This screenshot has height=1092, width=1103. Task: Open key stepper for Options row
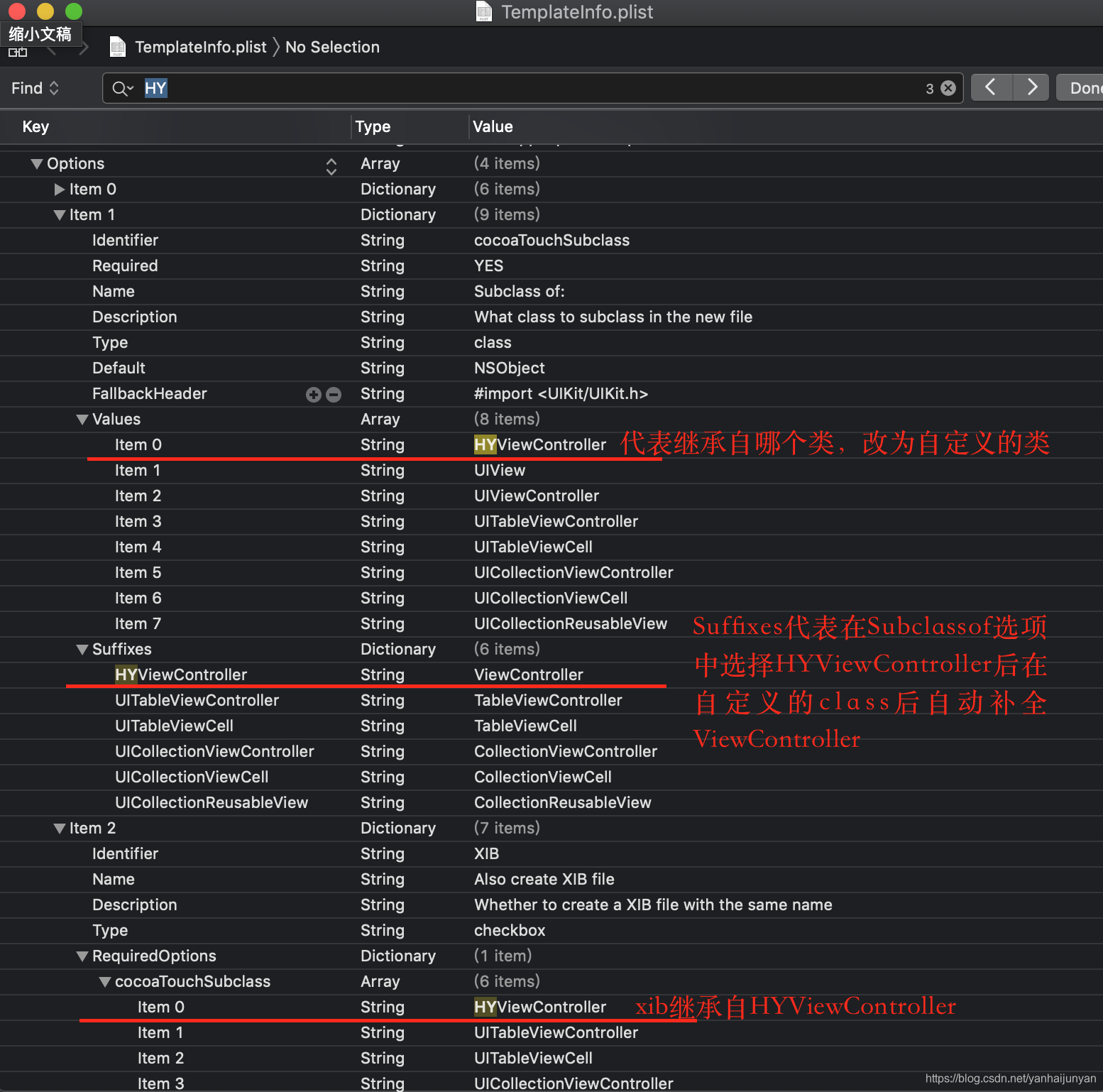(x=331, y=166)
